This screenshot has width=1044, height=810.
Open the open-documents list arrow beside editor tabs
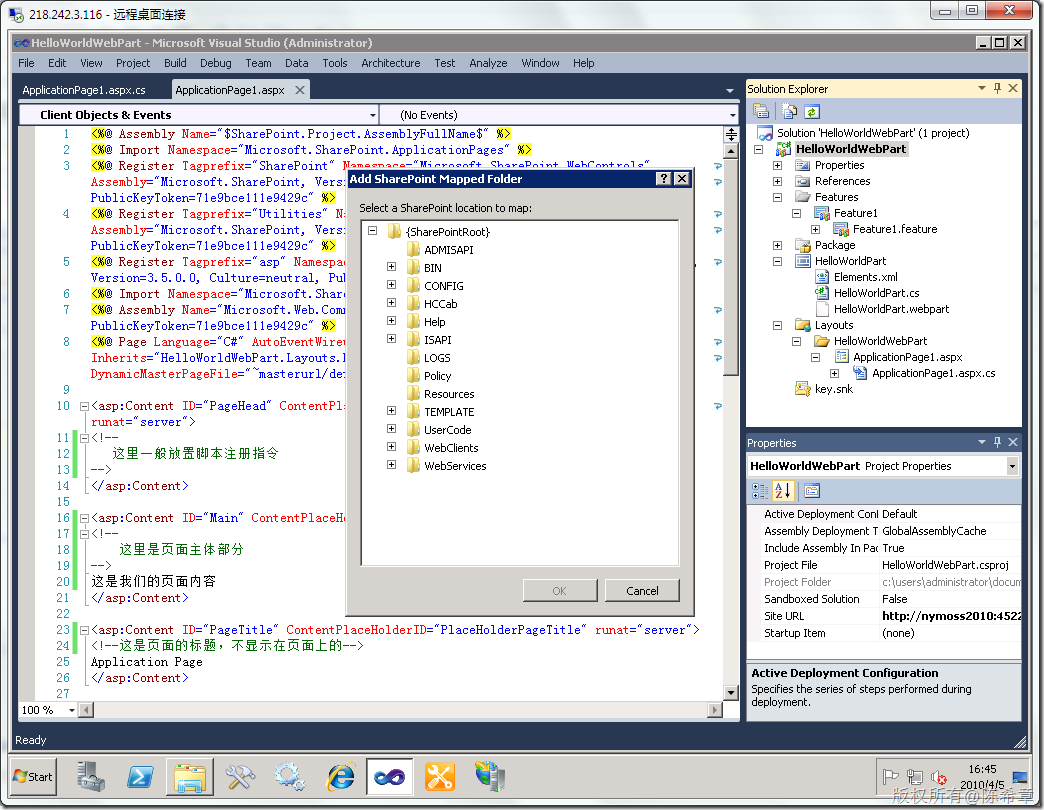tap(730, 91)
